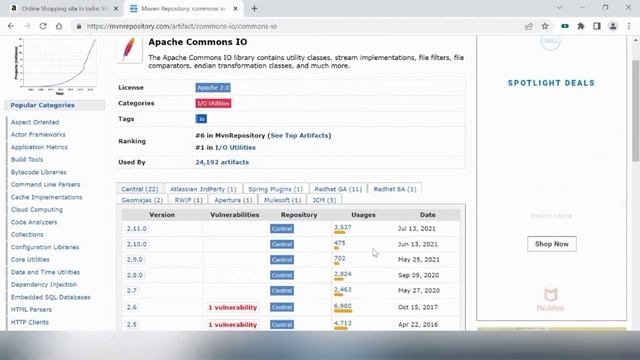Open Cloud Computing category

coord(37,209)
